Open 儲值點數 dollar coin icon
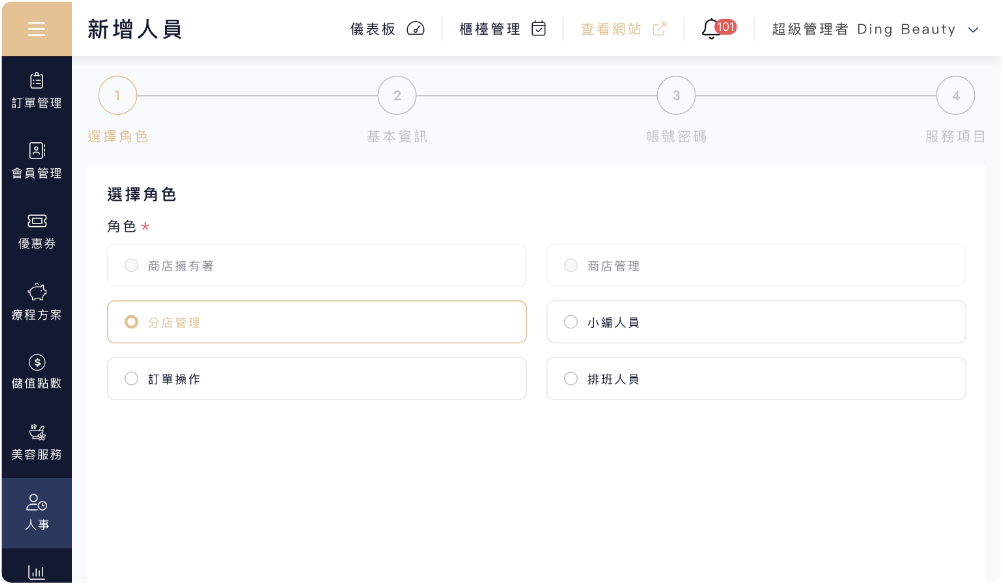This screenshot has height=585, width=1003. click(36, 363)
